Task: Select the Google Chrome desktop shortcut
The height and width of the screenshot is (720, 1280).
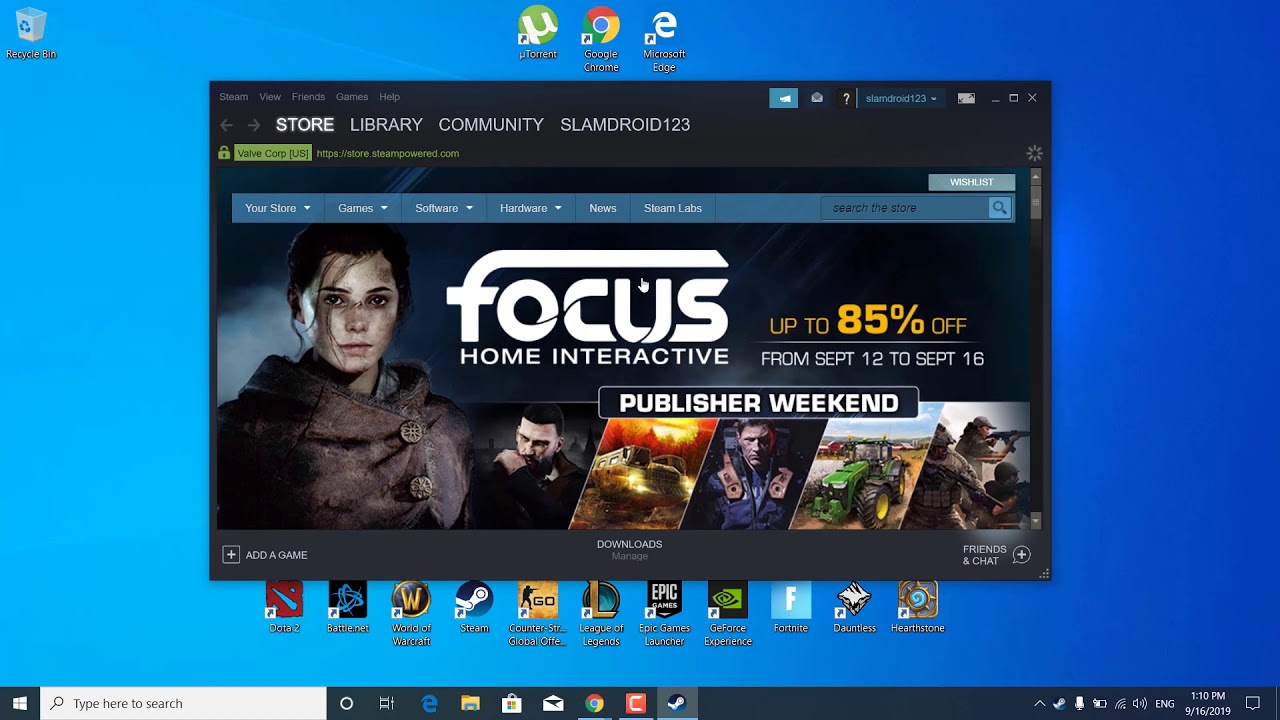Action: [601, 40]
